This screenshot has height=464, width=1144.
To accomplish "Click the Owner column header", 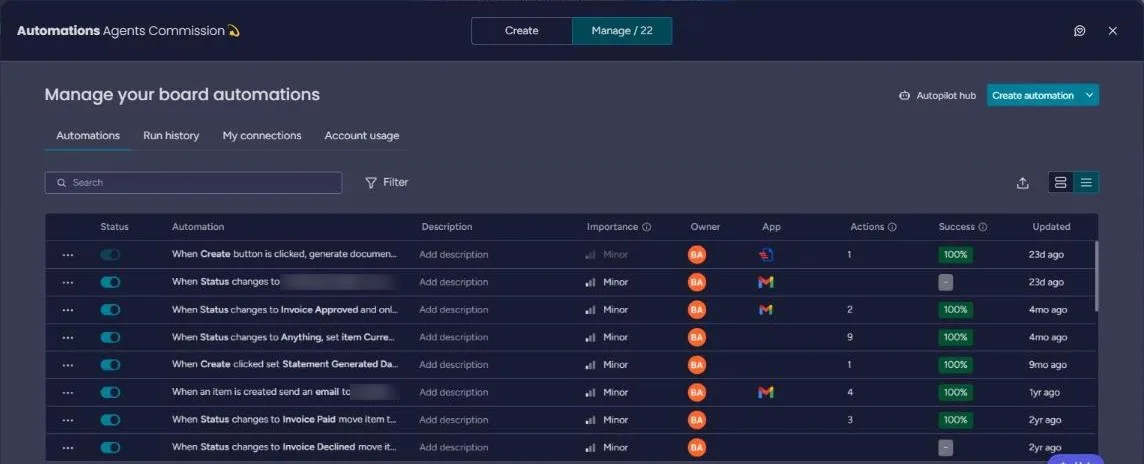I will coord(706,227).
